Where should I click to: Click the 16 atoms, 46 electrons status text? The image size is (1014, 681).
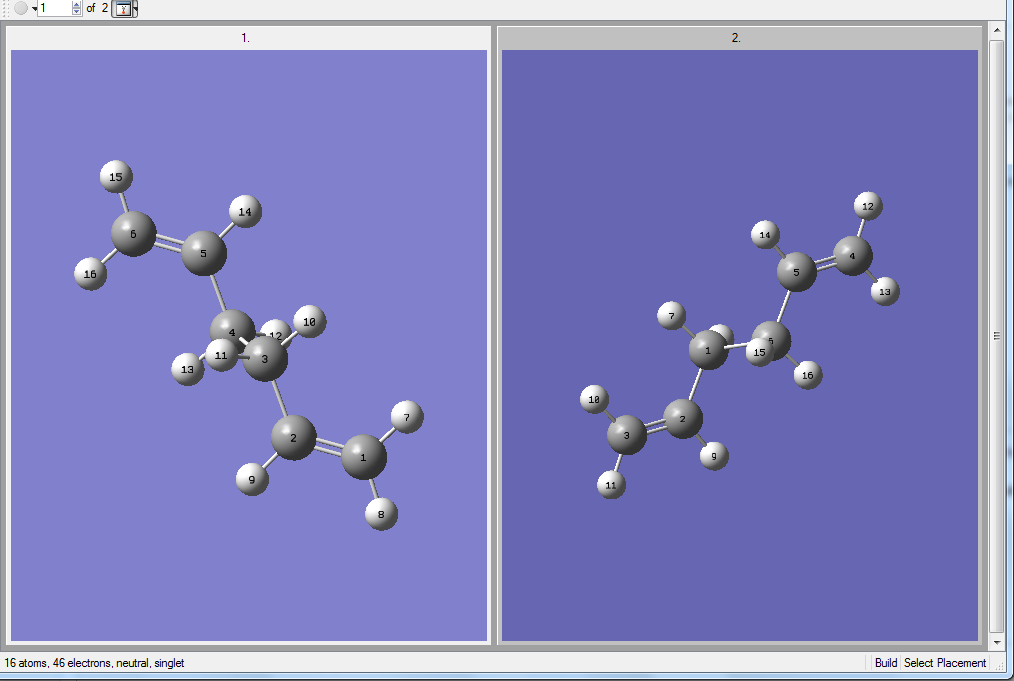(94, 663)
